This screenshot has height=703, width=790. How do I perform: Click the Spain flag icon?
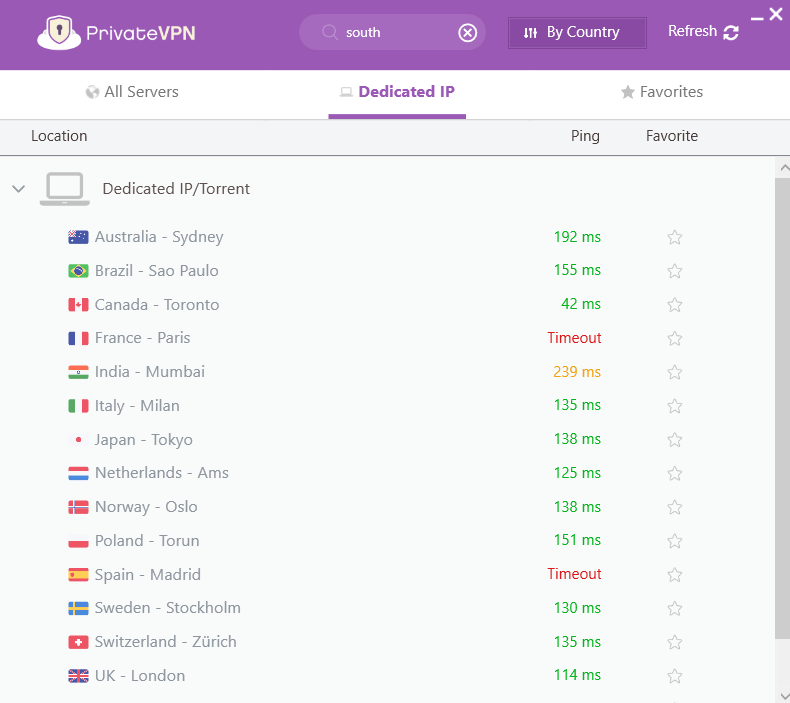click(x=78, y=574)
